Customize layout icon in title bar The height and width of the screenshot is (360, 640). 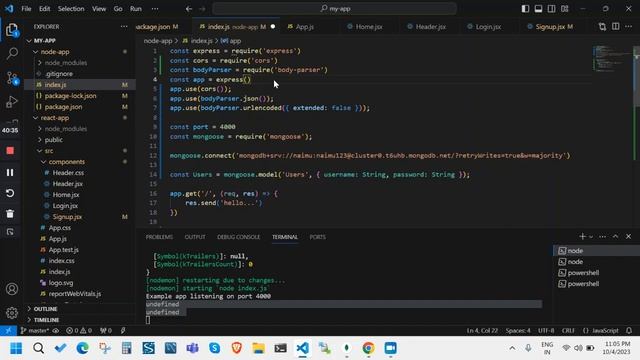tap(565, 9)
